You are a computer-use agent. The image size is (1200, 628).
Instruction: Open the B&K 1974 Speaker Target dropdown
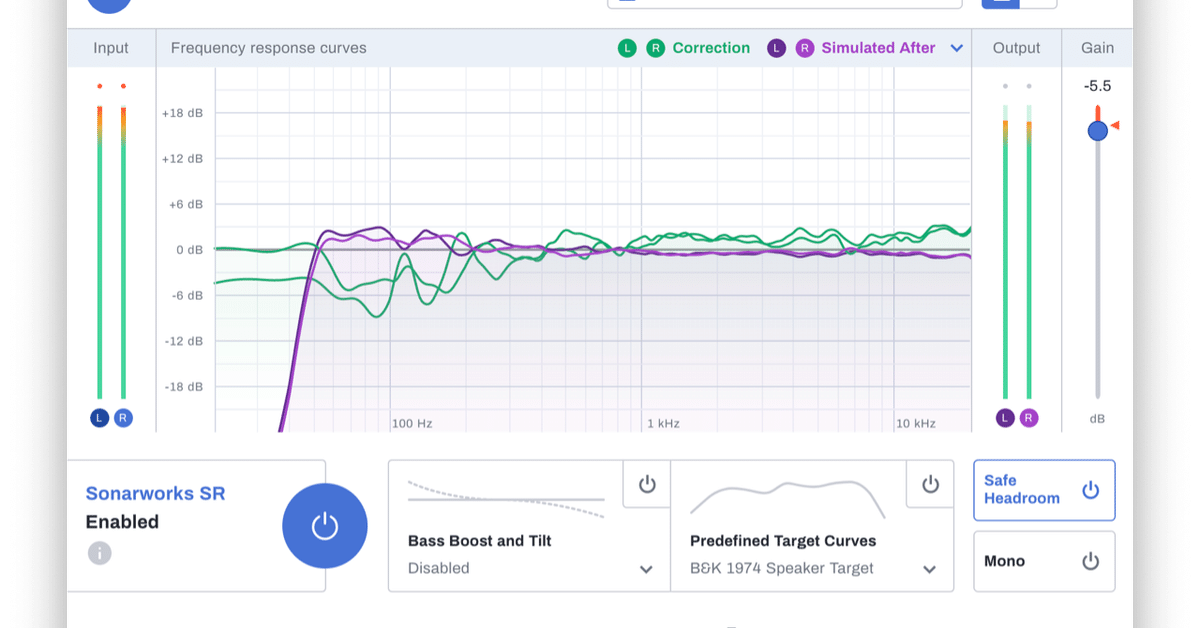(x=812, y=568)
